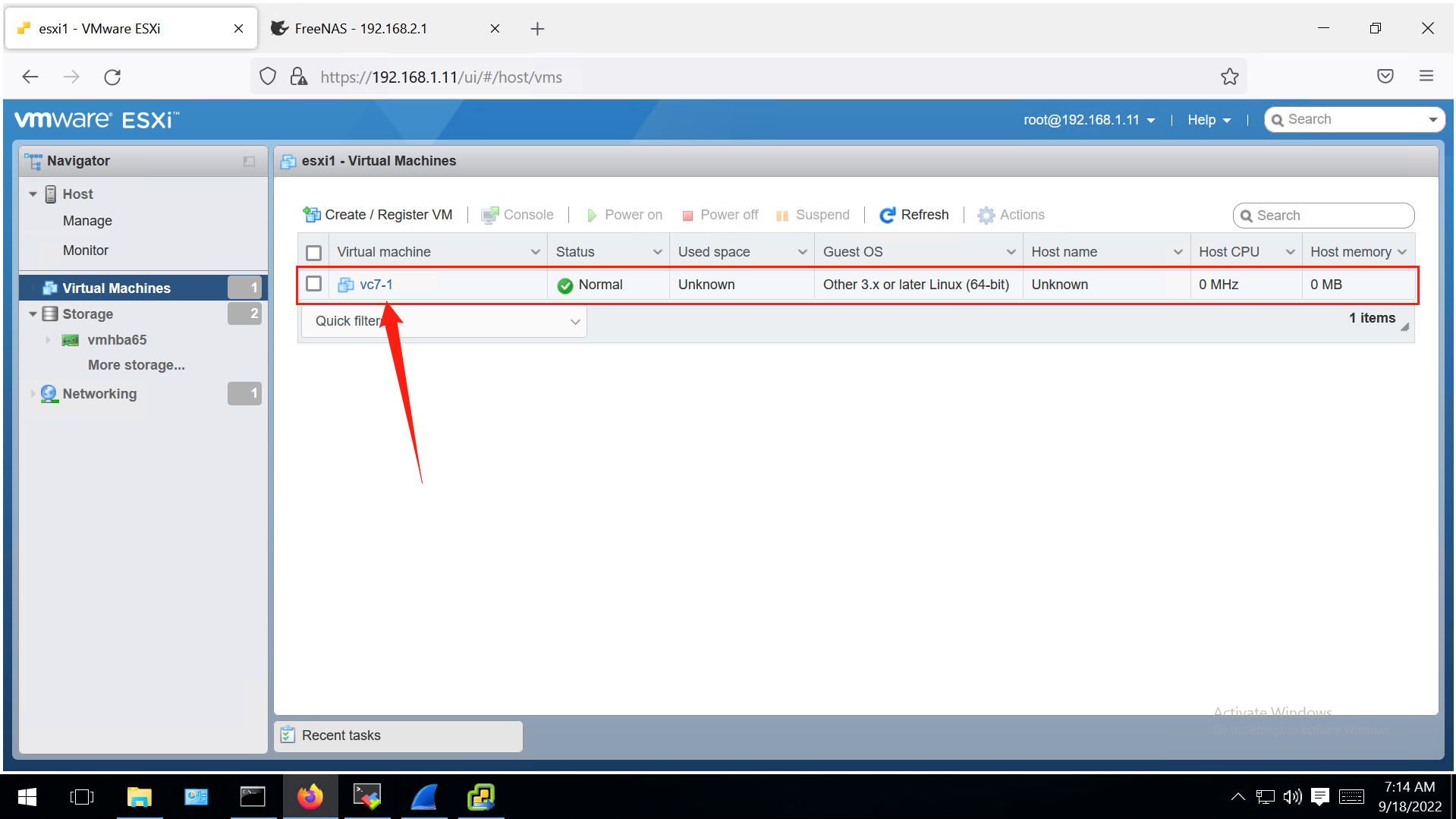
Task: Collapse the Storage tree node
Action: 33,314
